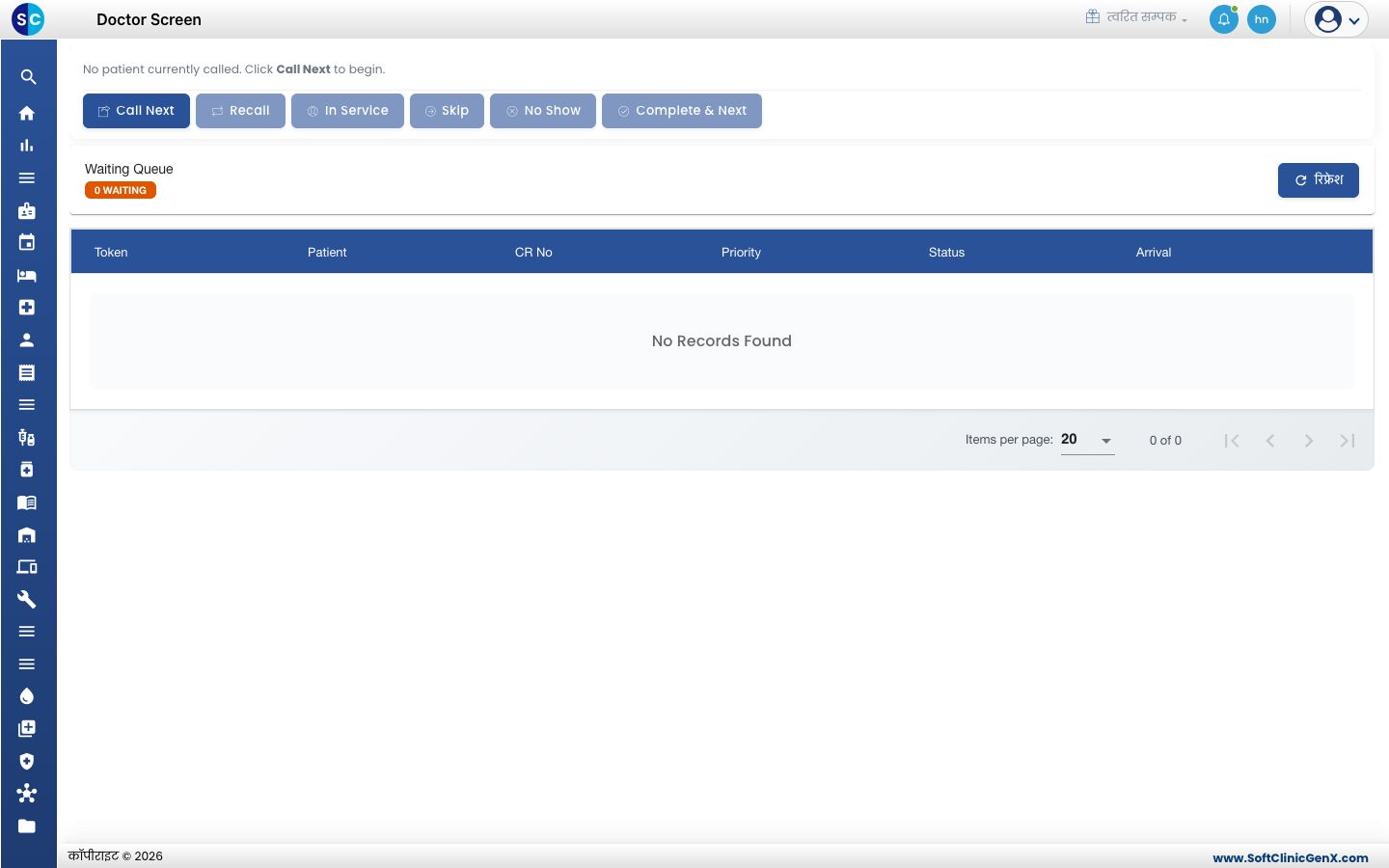Click the Call Next button
The height and width of the screenshot is (868, 1389).
[136, 111]
